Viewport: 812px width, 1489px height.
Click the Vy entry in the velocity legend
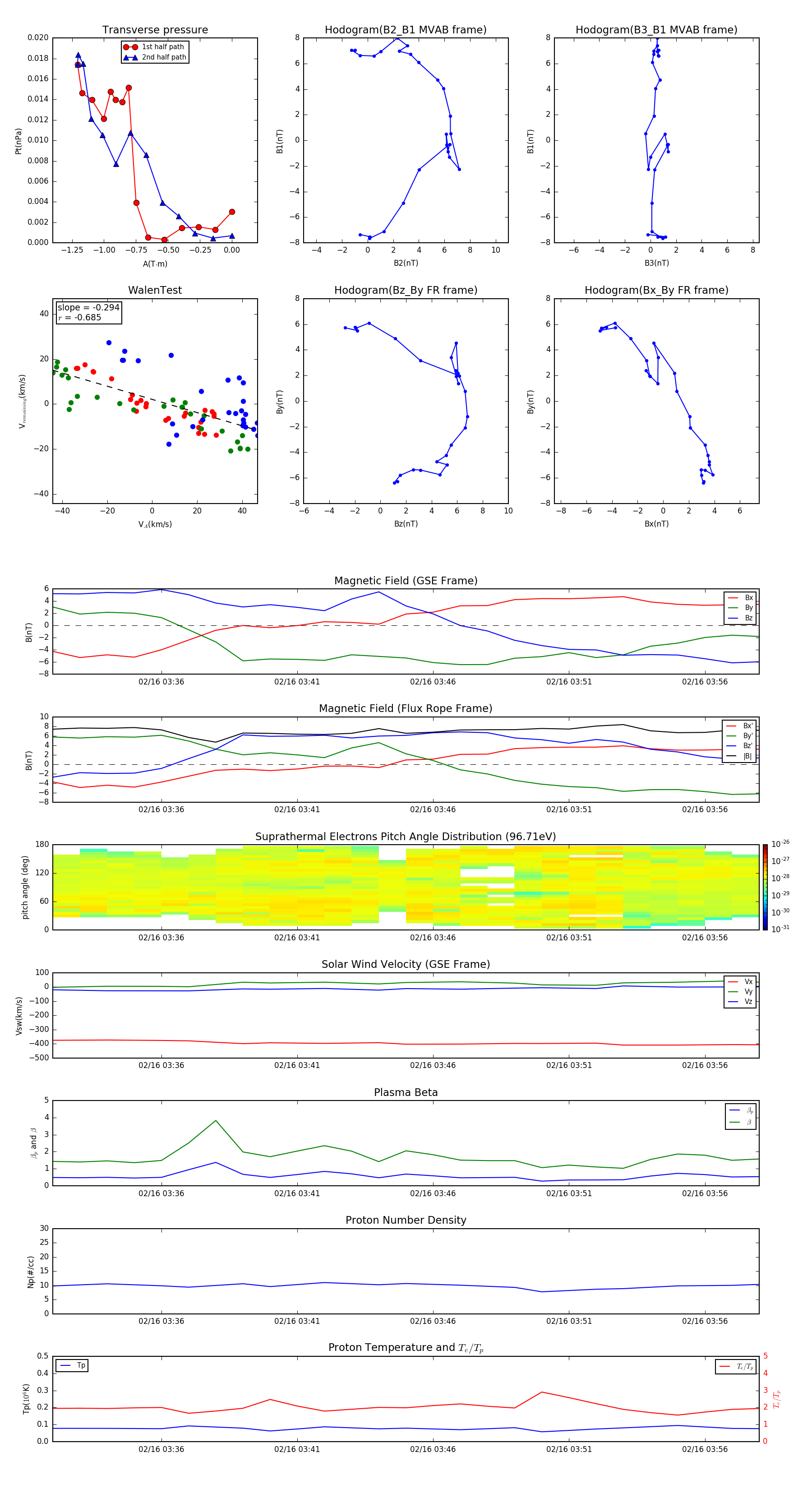point(740,992)
